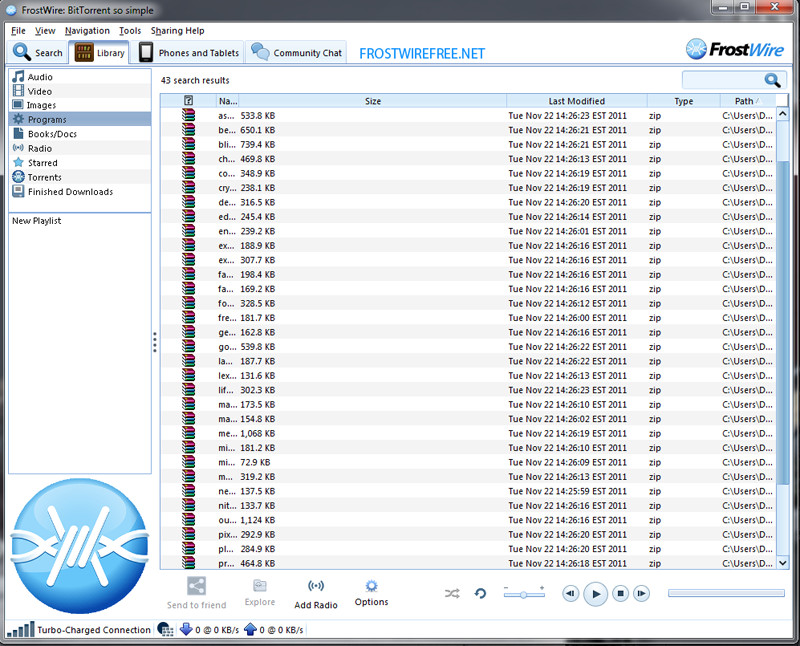Click the download speed arrow icon
This screenshot has width=800, height=646.
[186, 629]
